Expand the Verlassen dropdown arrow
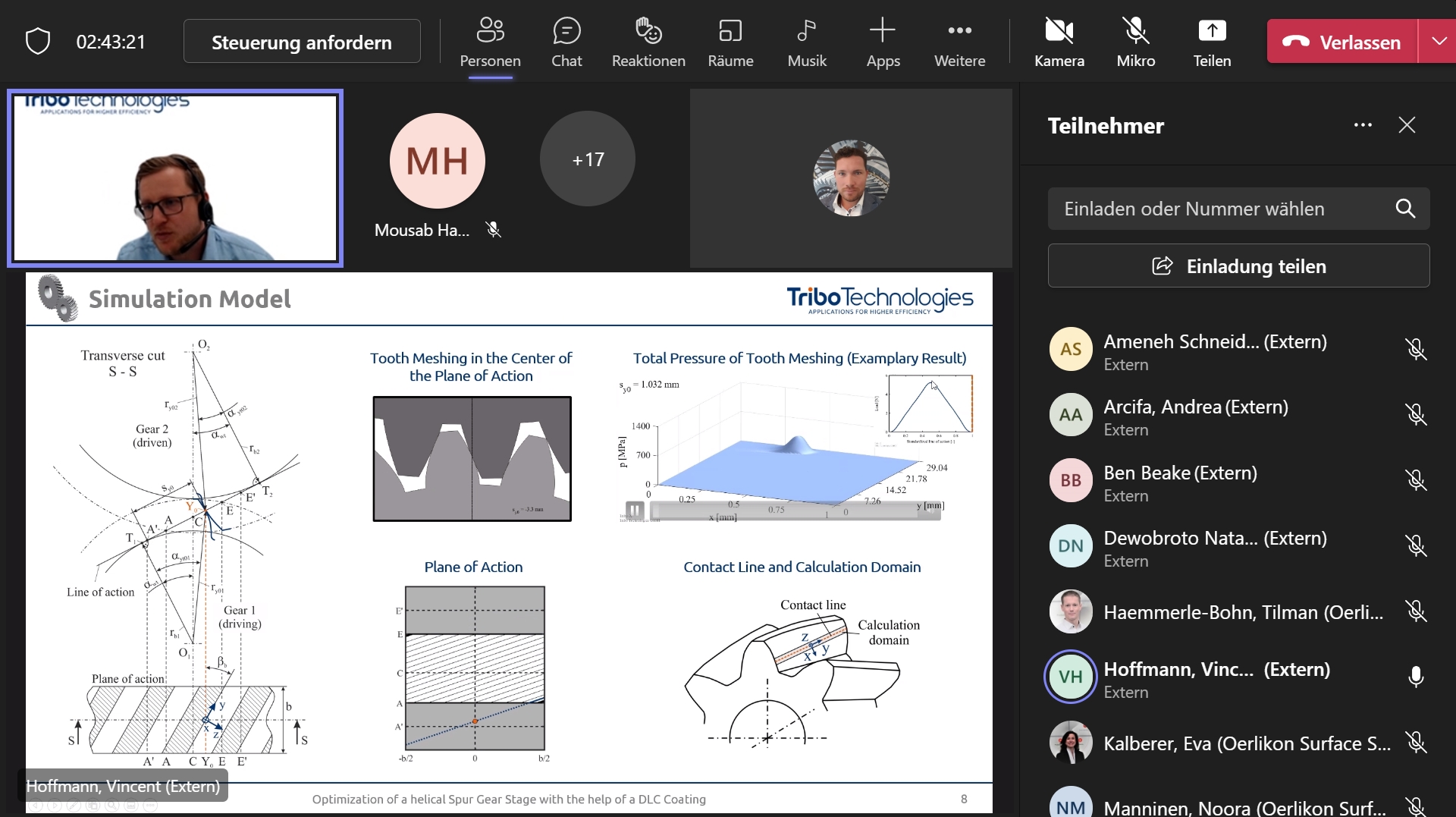 coord(1439,42)
